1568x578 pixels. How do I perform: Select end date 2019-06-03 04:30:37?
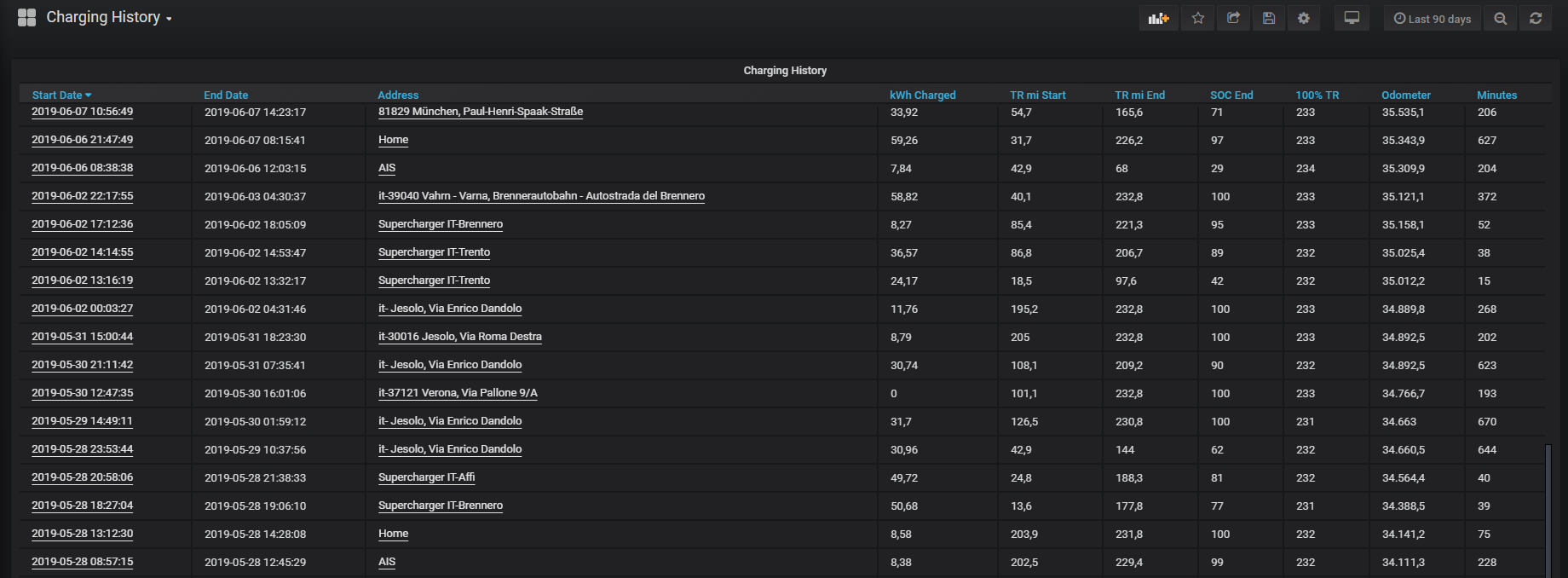(256, 197)
